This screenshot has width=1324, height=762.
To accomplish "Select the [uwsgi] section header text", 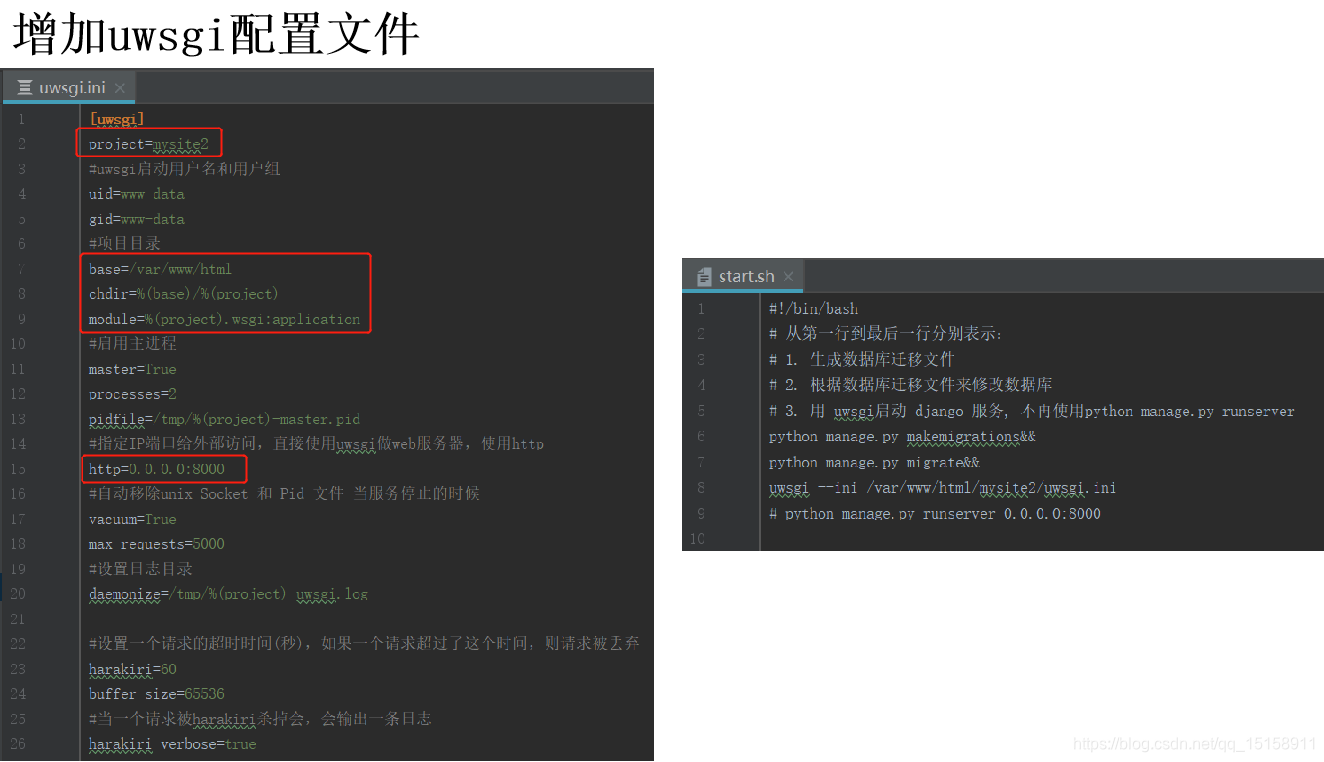I will pos(115,118).
